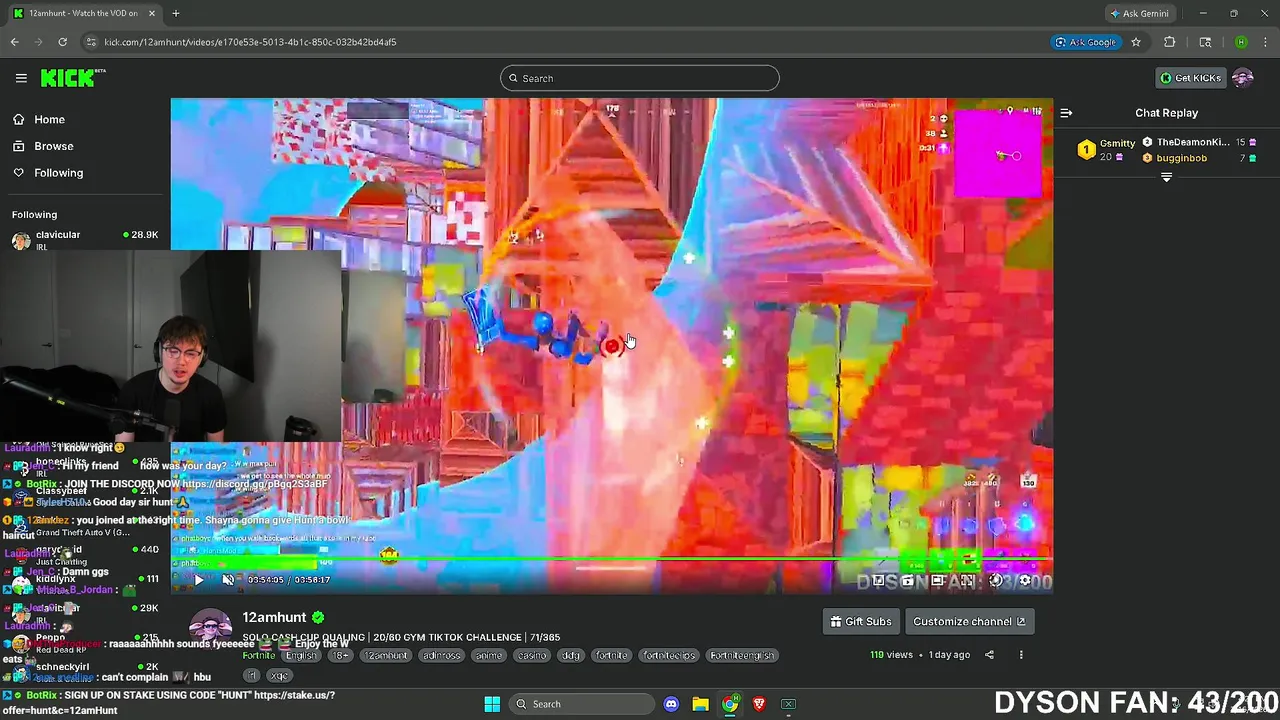Reload the page

point(62,42)
